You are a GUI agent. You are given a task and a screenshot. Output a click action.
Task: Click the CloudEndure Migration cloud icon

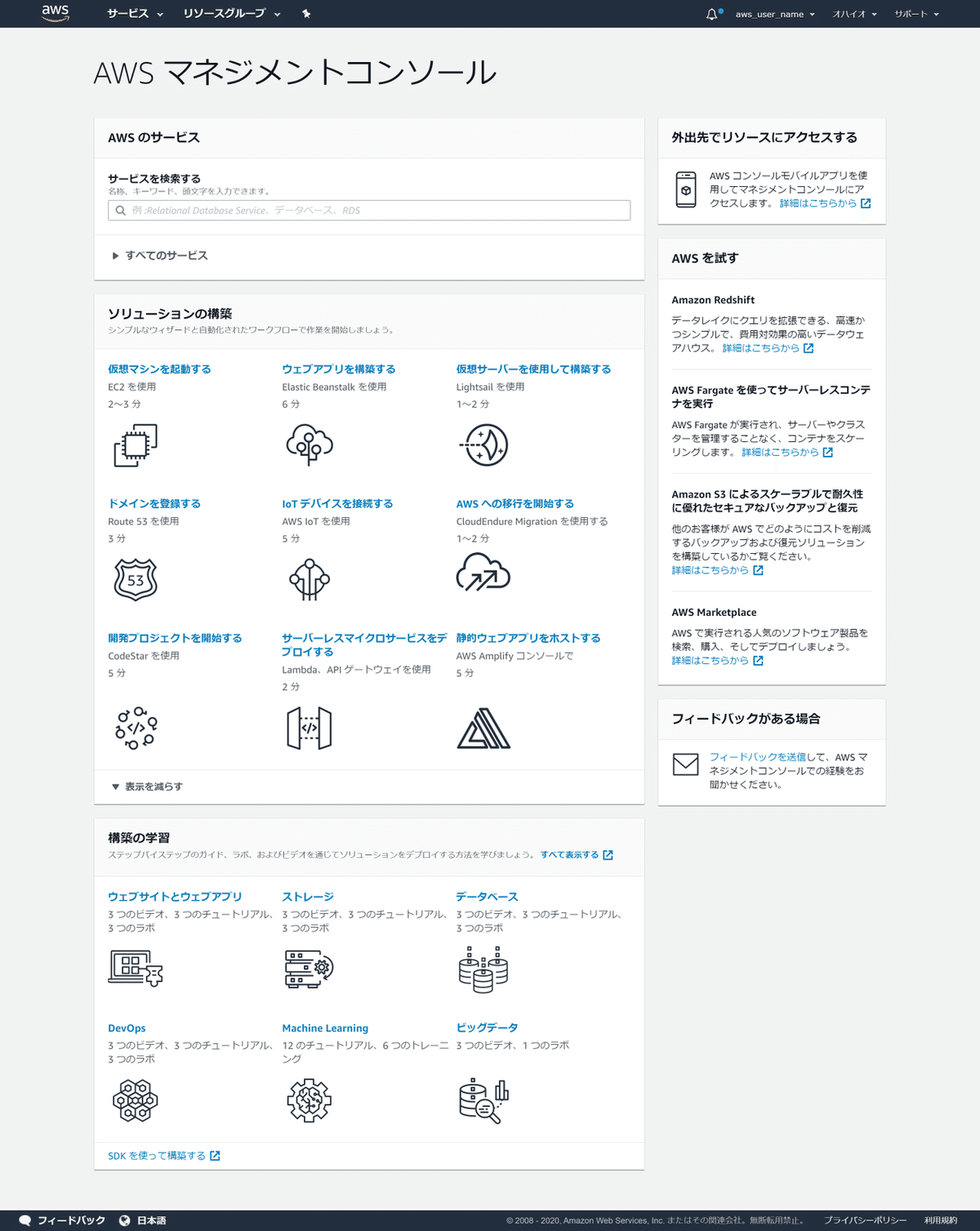[483, 572]
